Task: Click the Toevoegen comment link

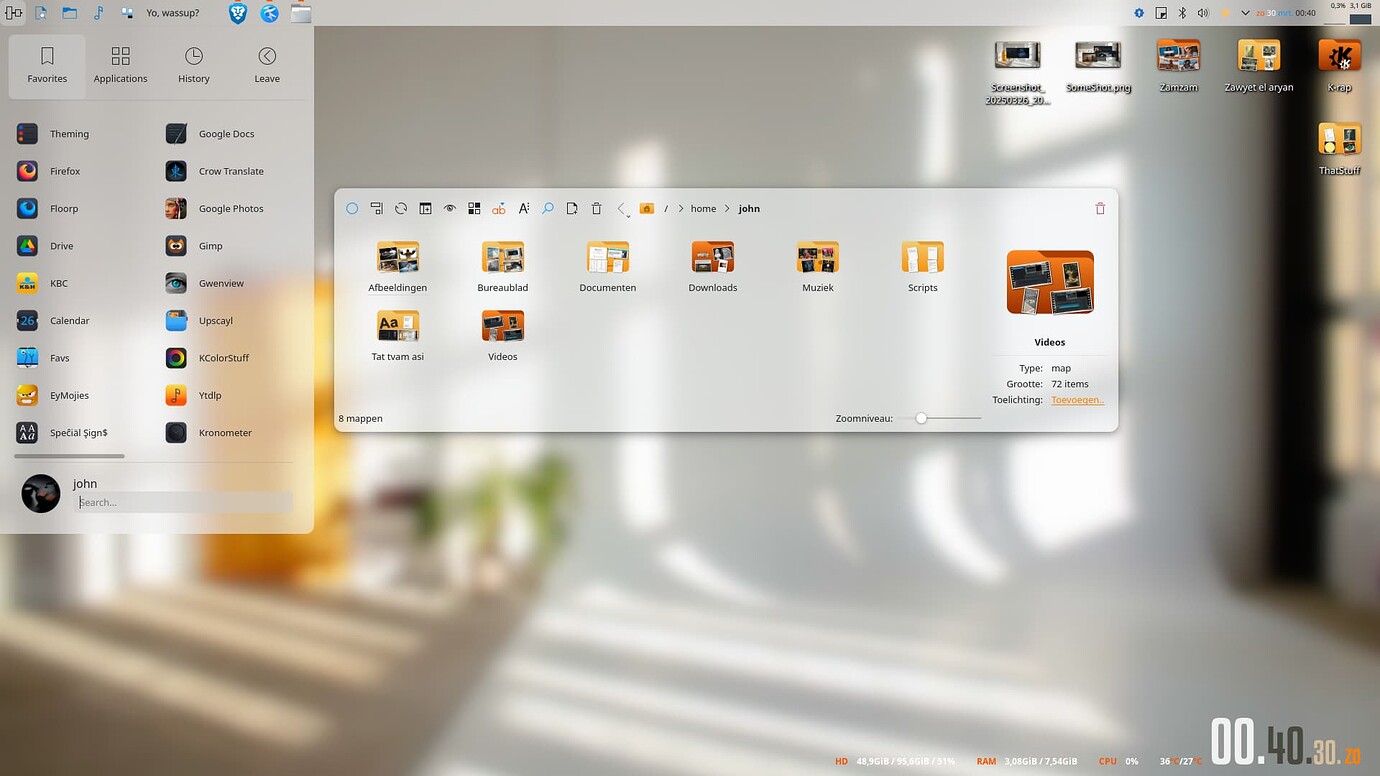Action: tap(1077, 400)
